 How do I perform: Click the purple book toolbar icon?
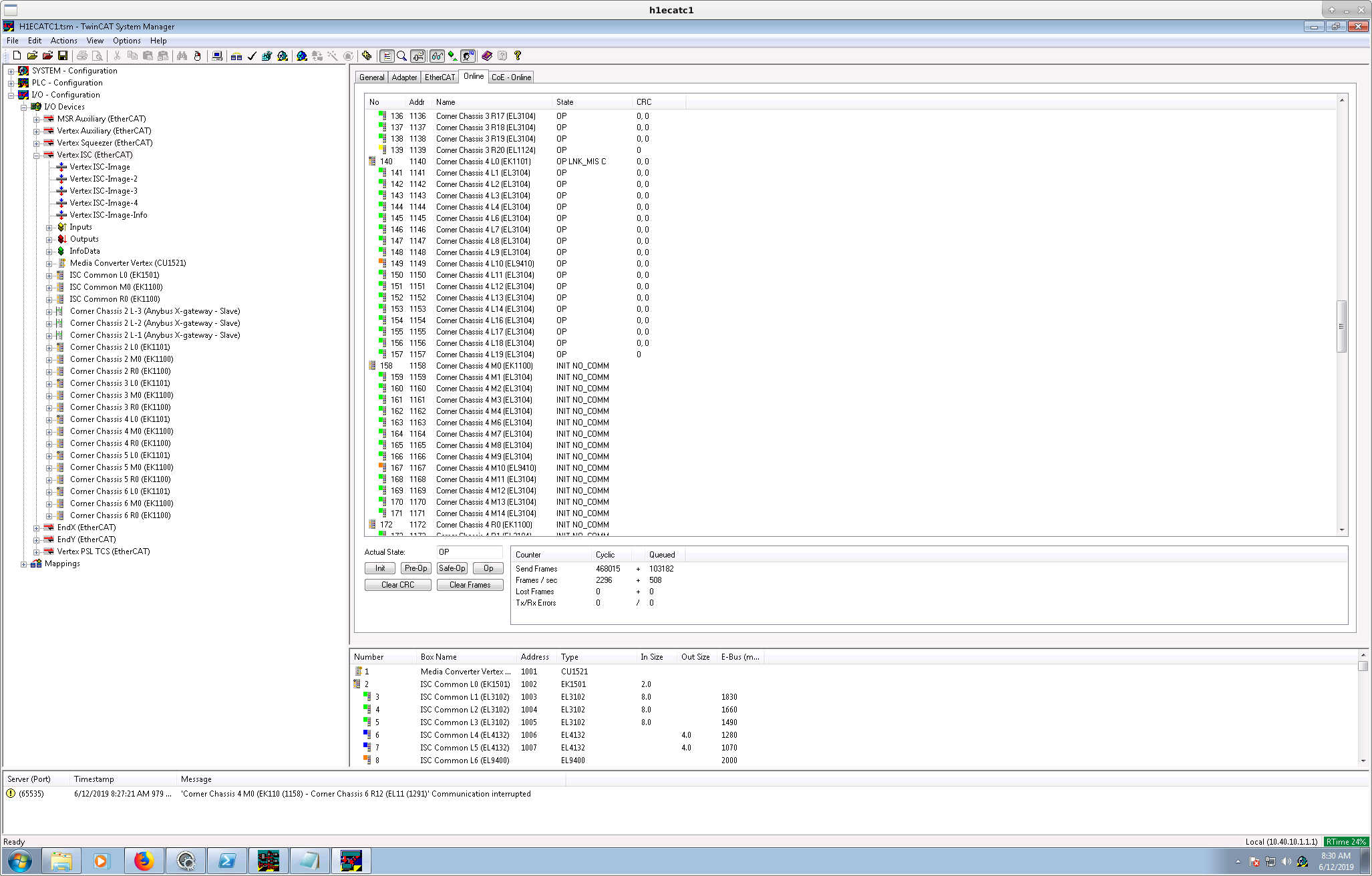(x=487, y=56)
